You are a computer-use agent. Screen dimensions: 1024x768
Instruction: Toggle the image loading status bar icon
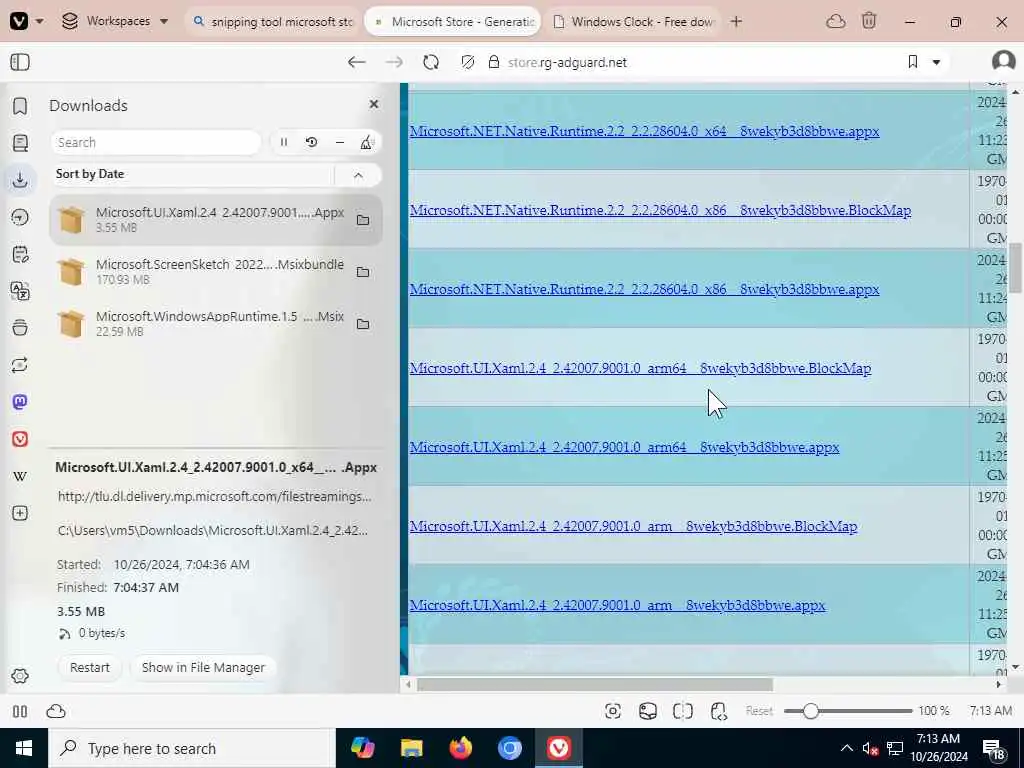(x=648, y=711)
